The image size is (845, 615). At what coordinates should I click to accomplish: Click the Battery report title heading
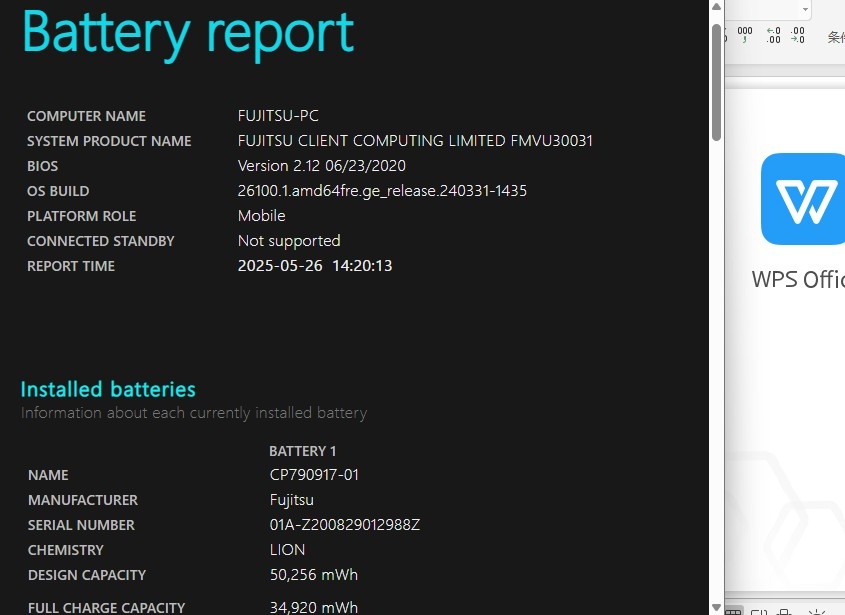point(188,33)
